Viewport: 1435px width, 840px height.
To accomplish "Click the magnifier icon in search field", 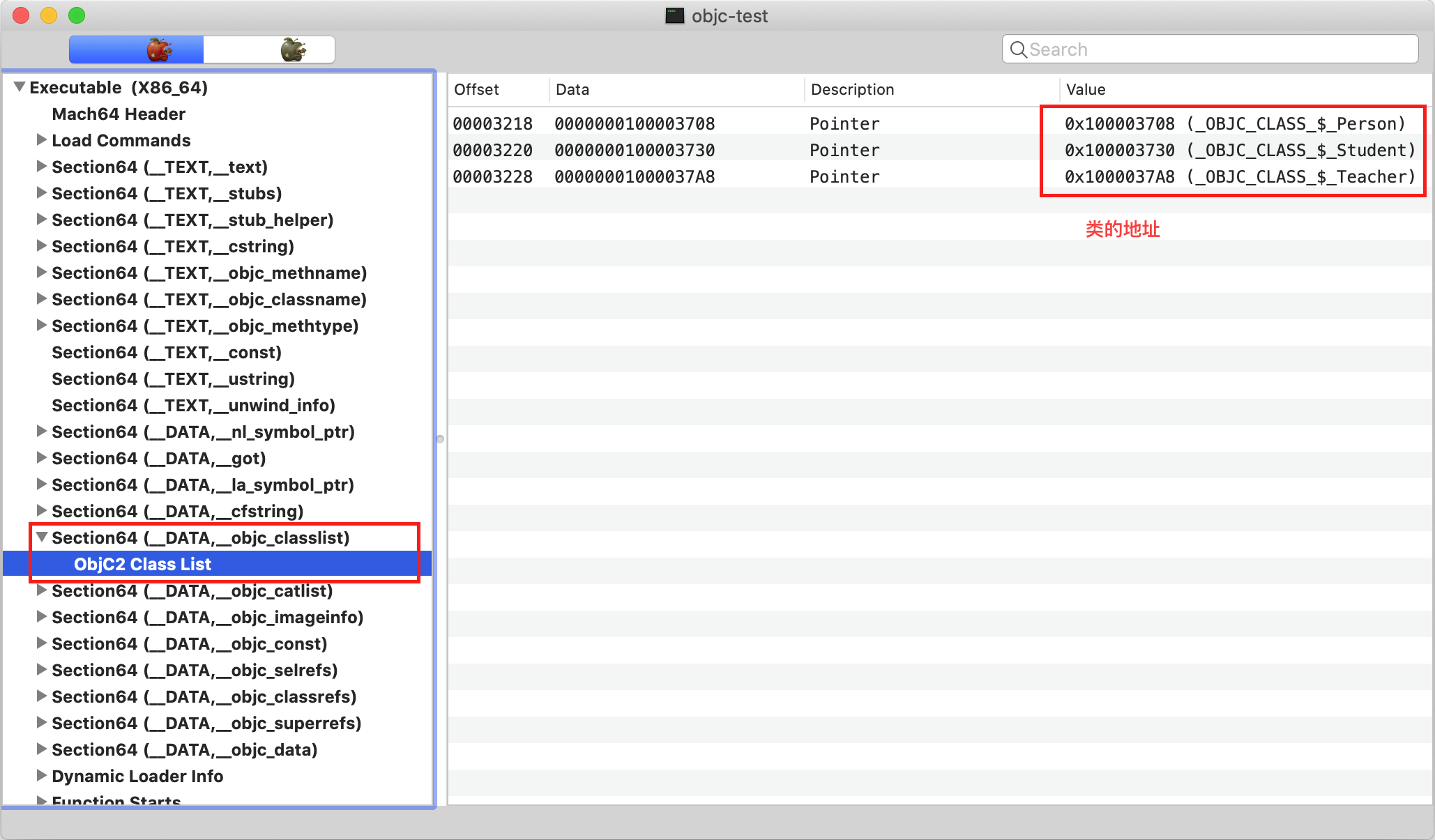I will pos(1018,49).
